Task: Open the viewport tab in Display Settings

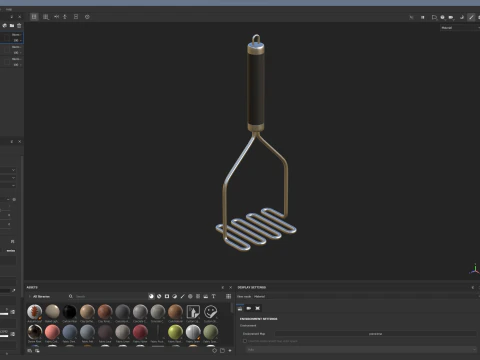Action: (x=257, y=308)
